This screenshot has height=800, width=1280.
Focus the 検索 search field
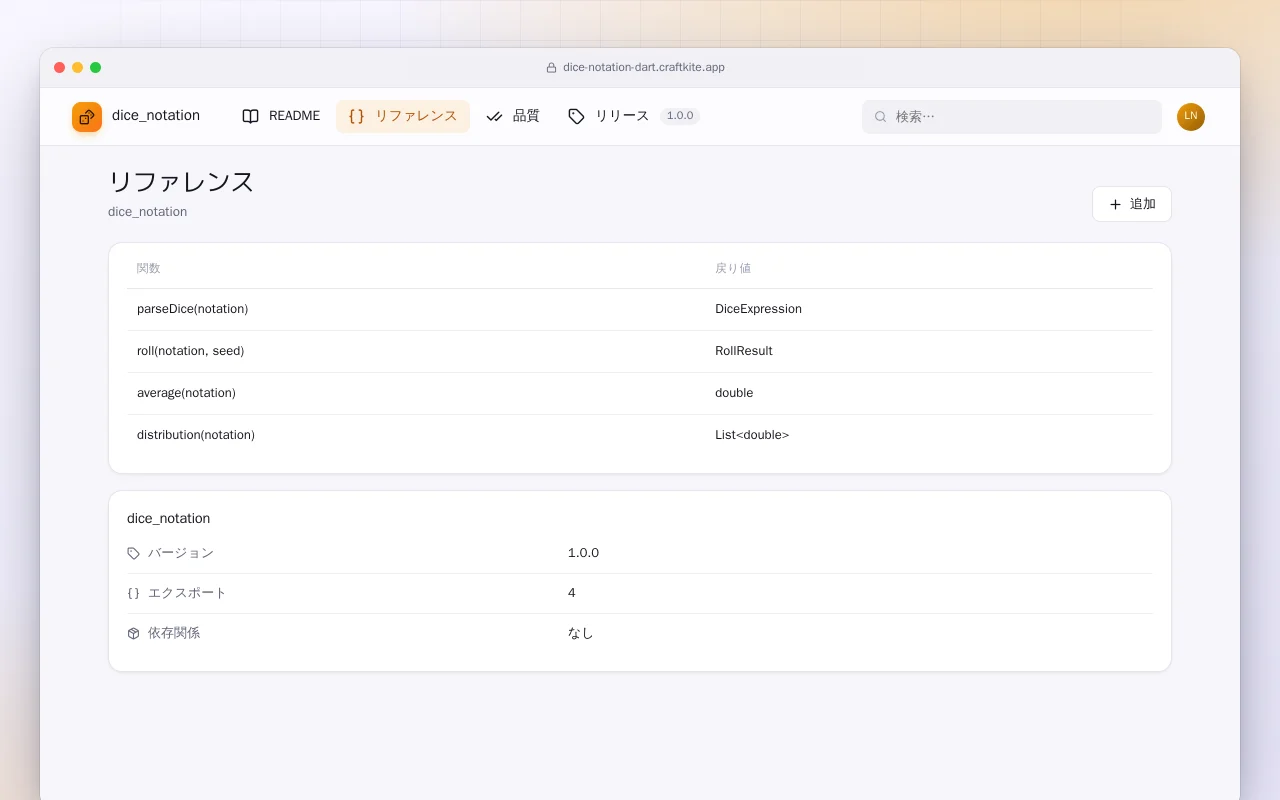[1012, 117]
